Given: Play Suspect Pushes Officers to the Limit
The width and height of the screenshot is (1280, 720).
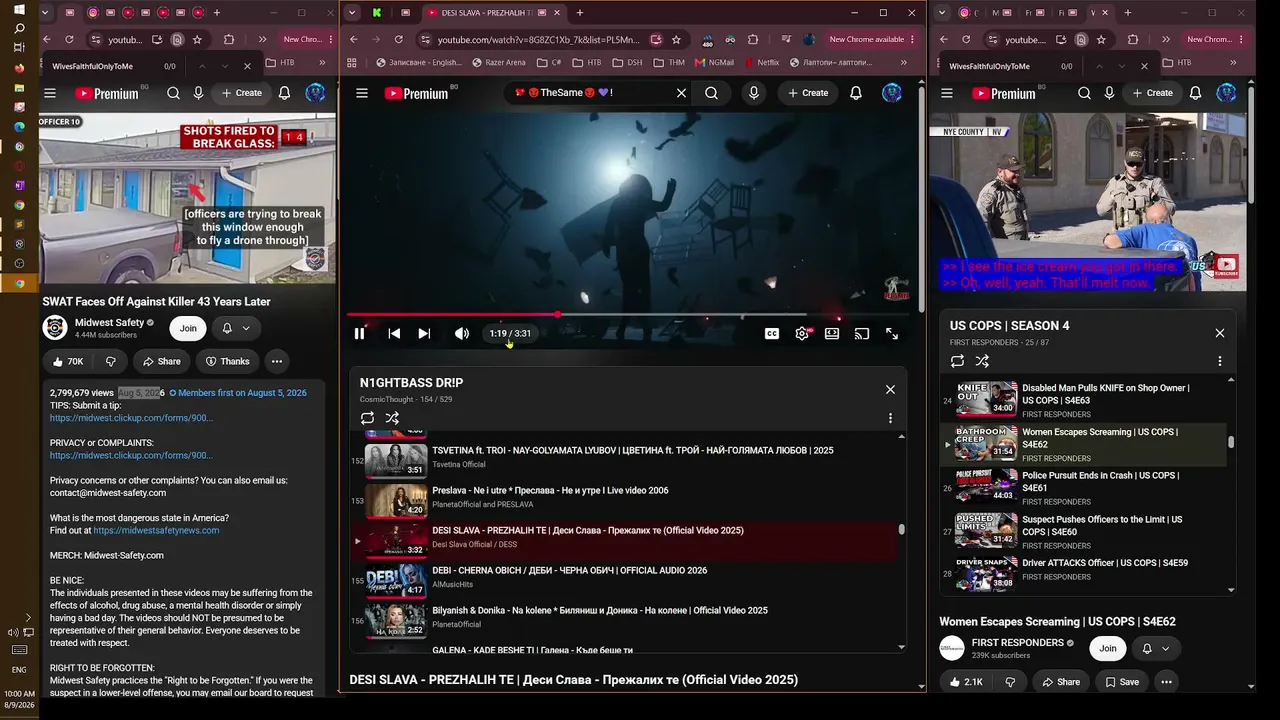Looking at the screenshot, I should pos(1084,532).
